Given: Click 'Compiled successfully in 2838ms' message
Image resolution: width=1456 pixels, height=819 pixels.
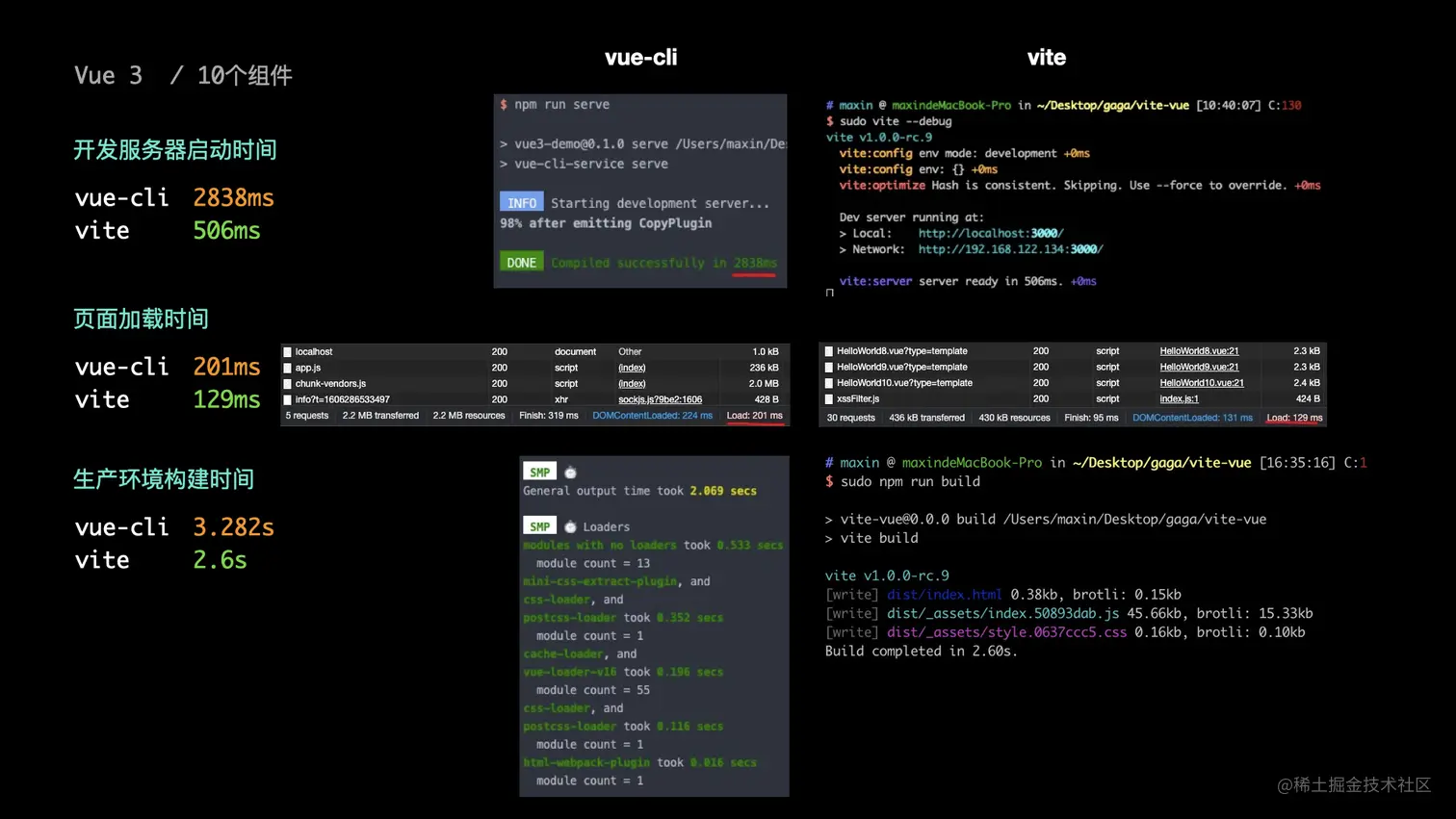Looking at the screenshot, I should 664,263.
